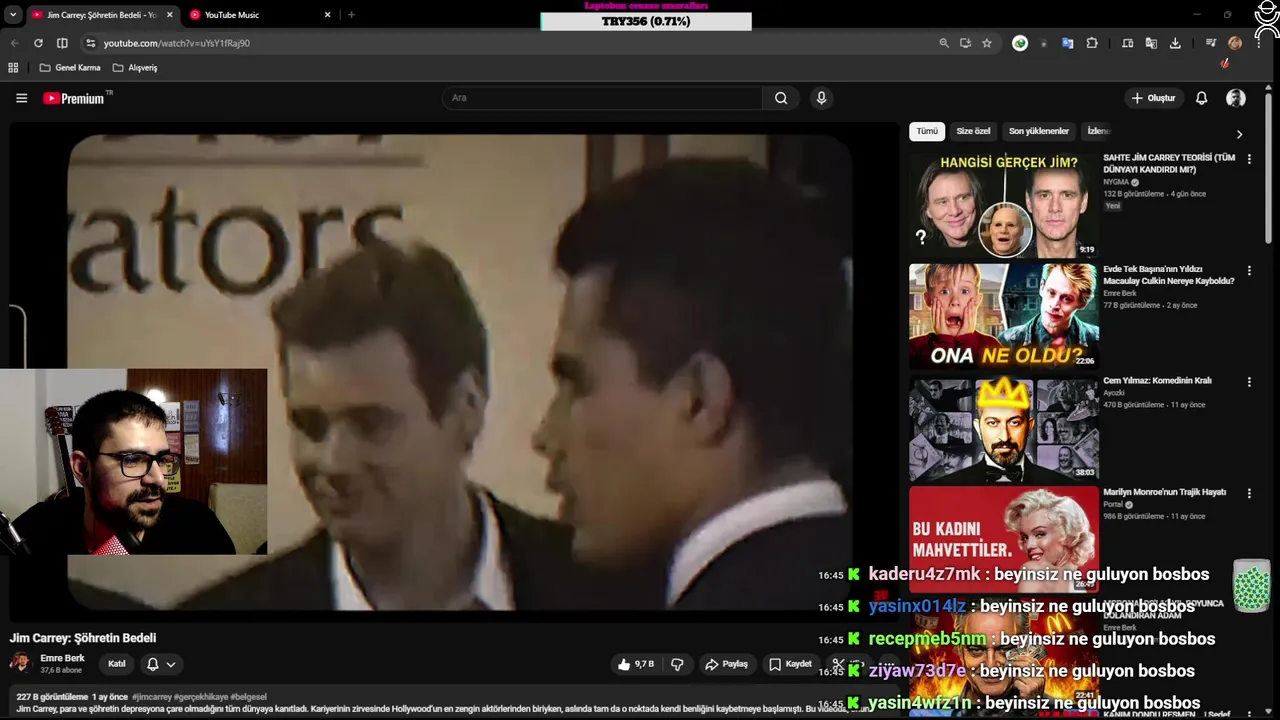The height and width of the screenshot is (720, 1280).
Task: Open the browser side panel icon
Action: [x=62, y=43]
